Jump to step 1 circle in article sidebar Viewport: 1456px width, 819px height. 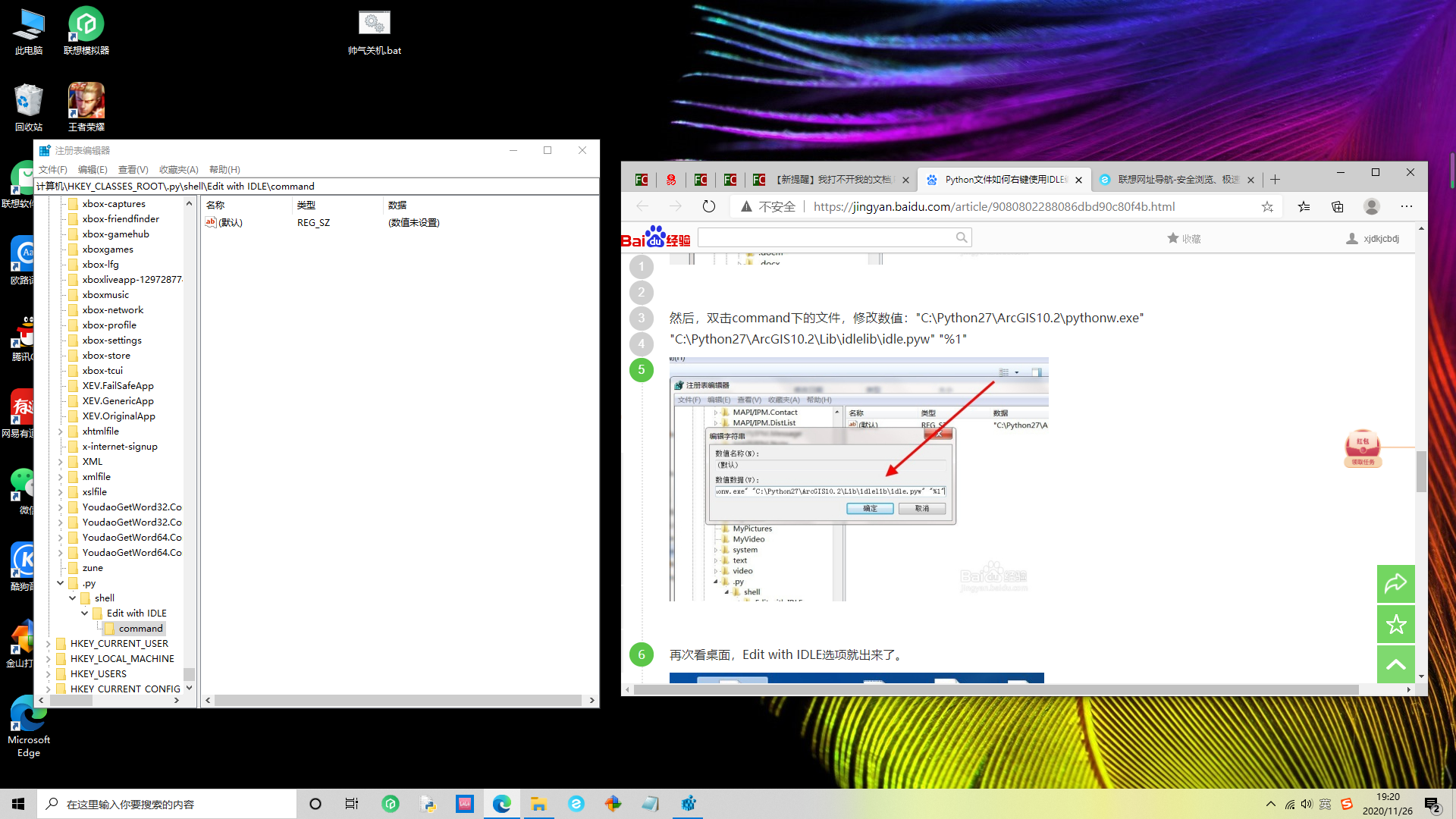click(642, 266)
